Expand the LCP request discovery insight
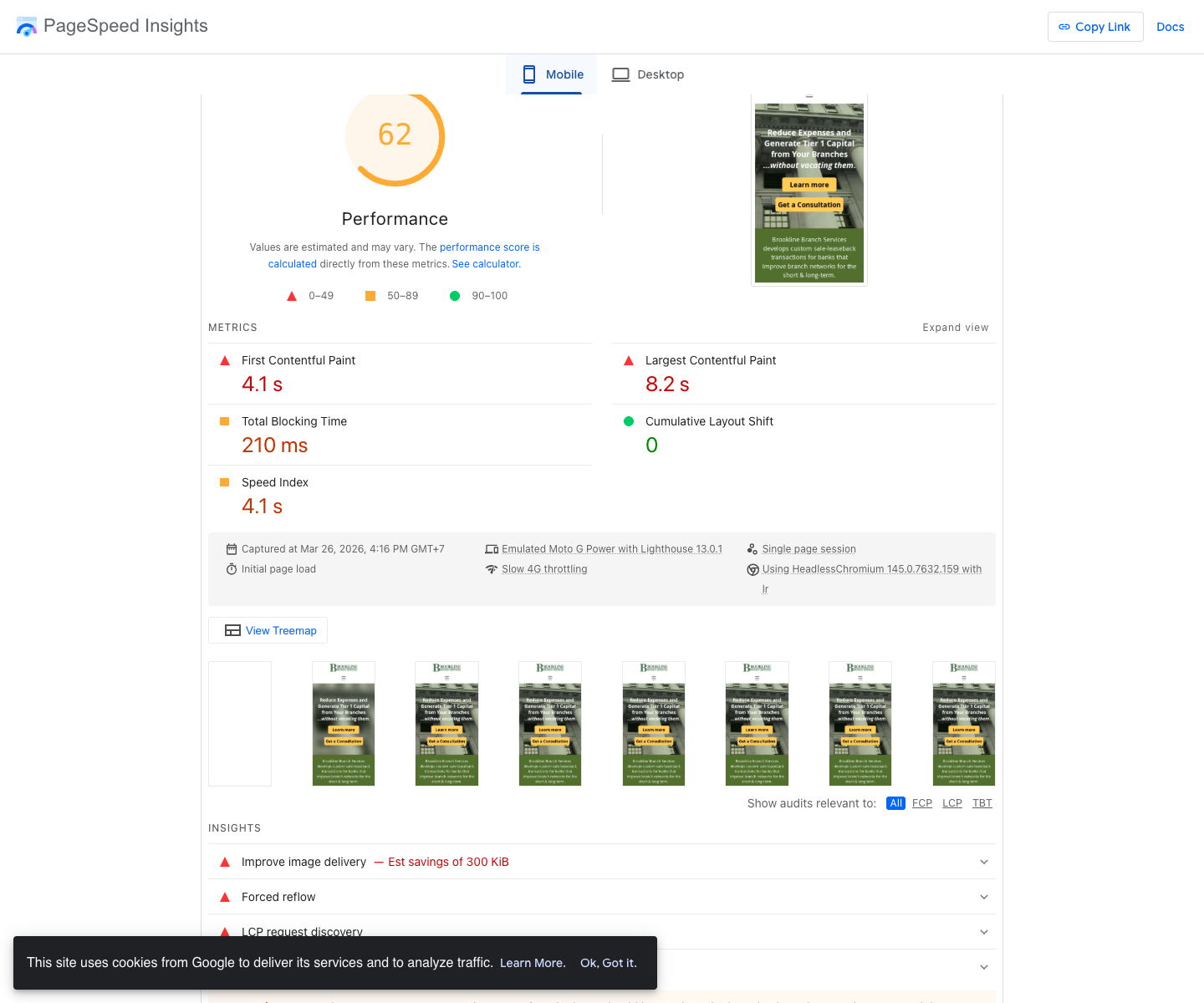The image size is (1204, 1003). click(x=984, y=931)
